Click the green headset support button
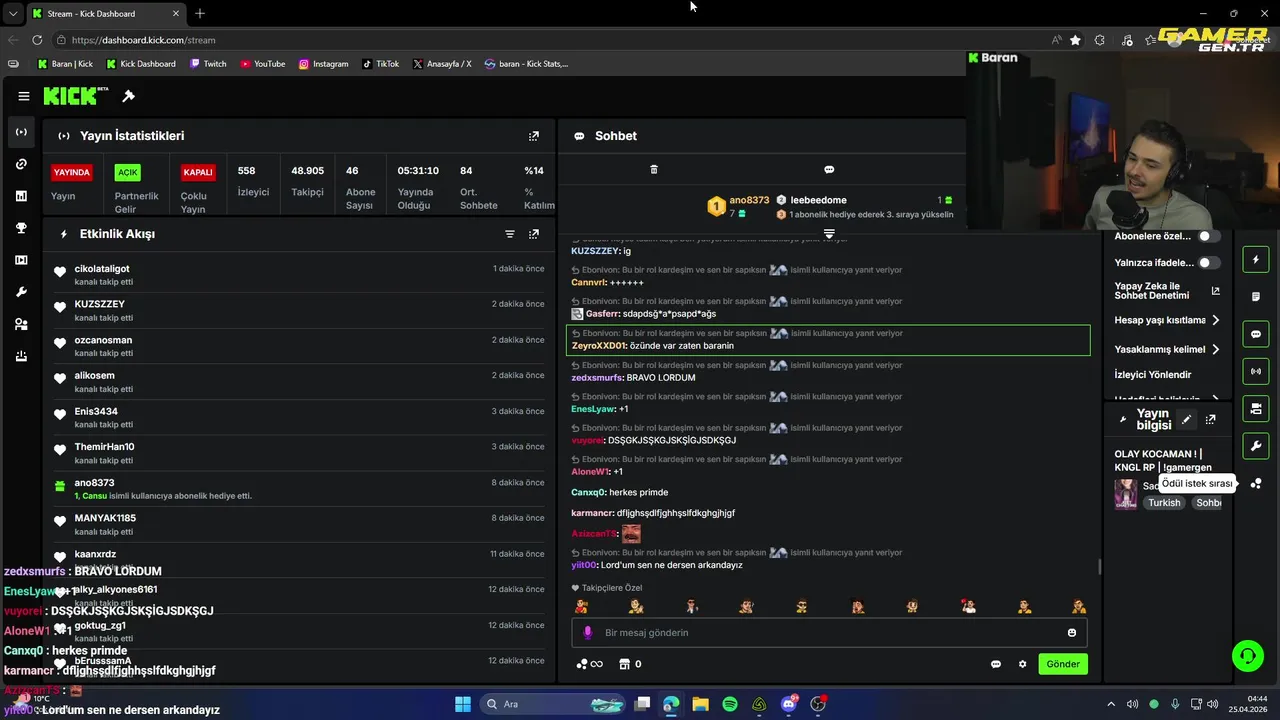The width and height of the screenshot is (1280, 720). pos(1248,656)
